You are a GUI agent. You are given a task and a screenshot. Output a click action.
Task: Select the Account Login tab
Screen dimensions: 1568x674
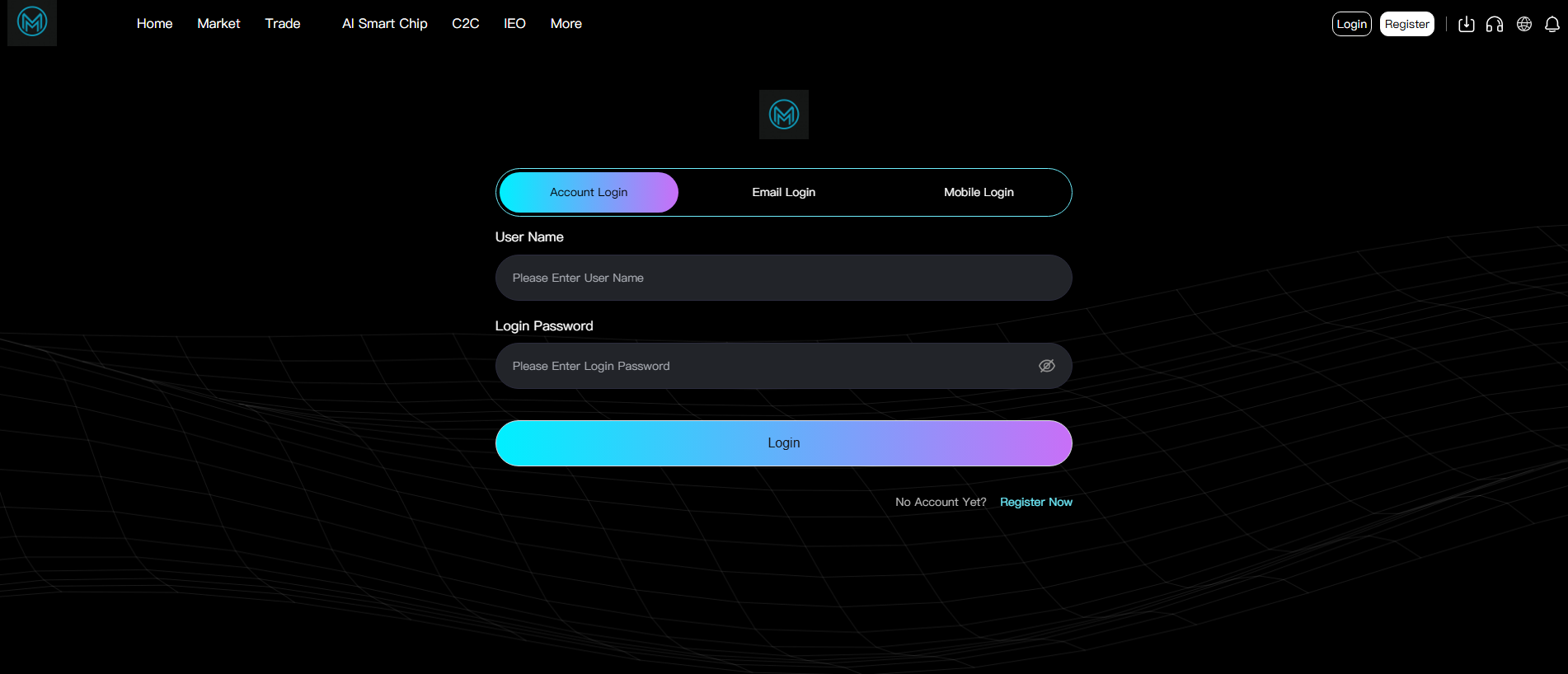coord(589,192)
